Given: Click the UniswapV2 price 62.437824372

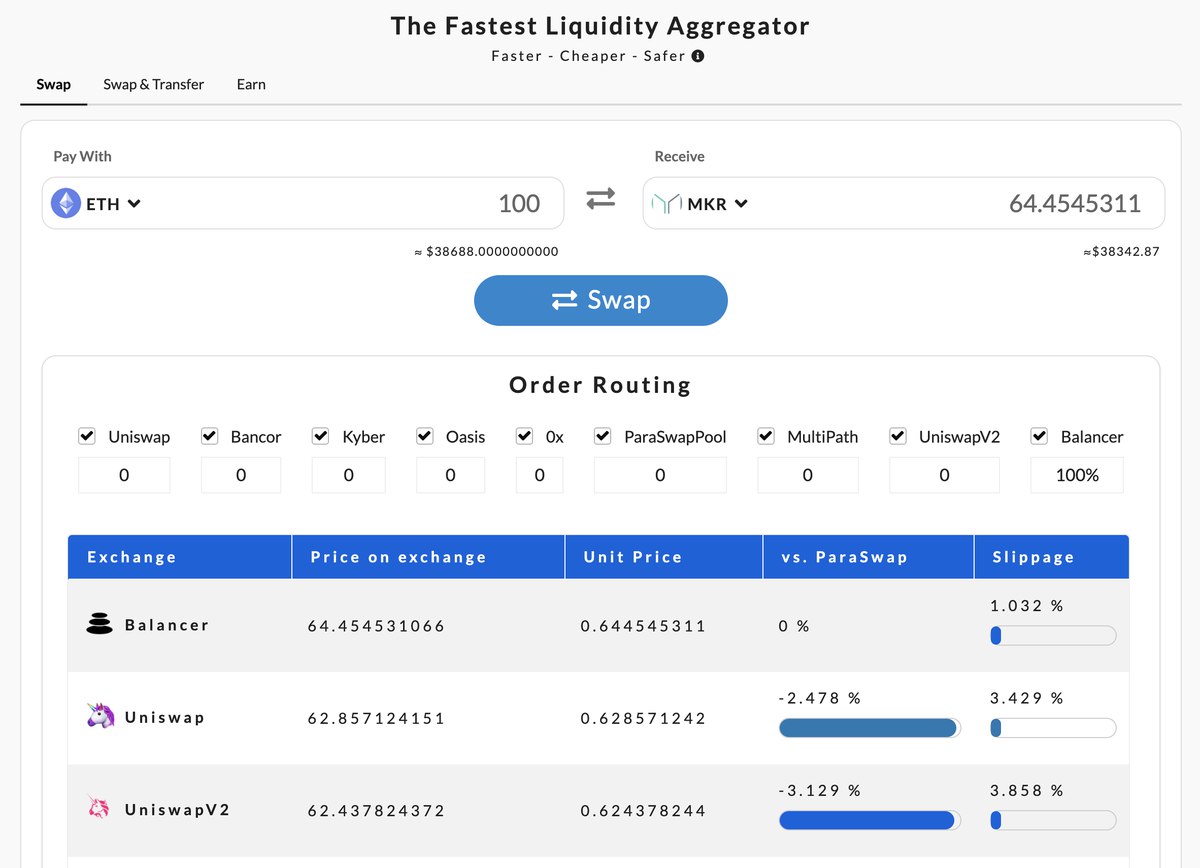Looking at the screenshot, I should [376, 810].
